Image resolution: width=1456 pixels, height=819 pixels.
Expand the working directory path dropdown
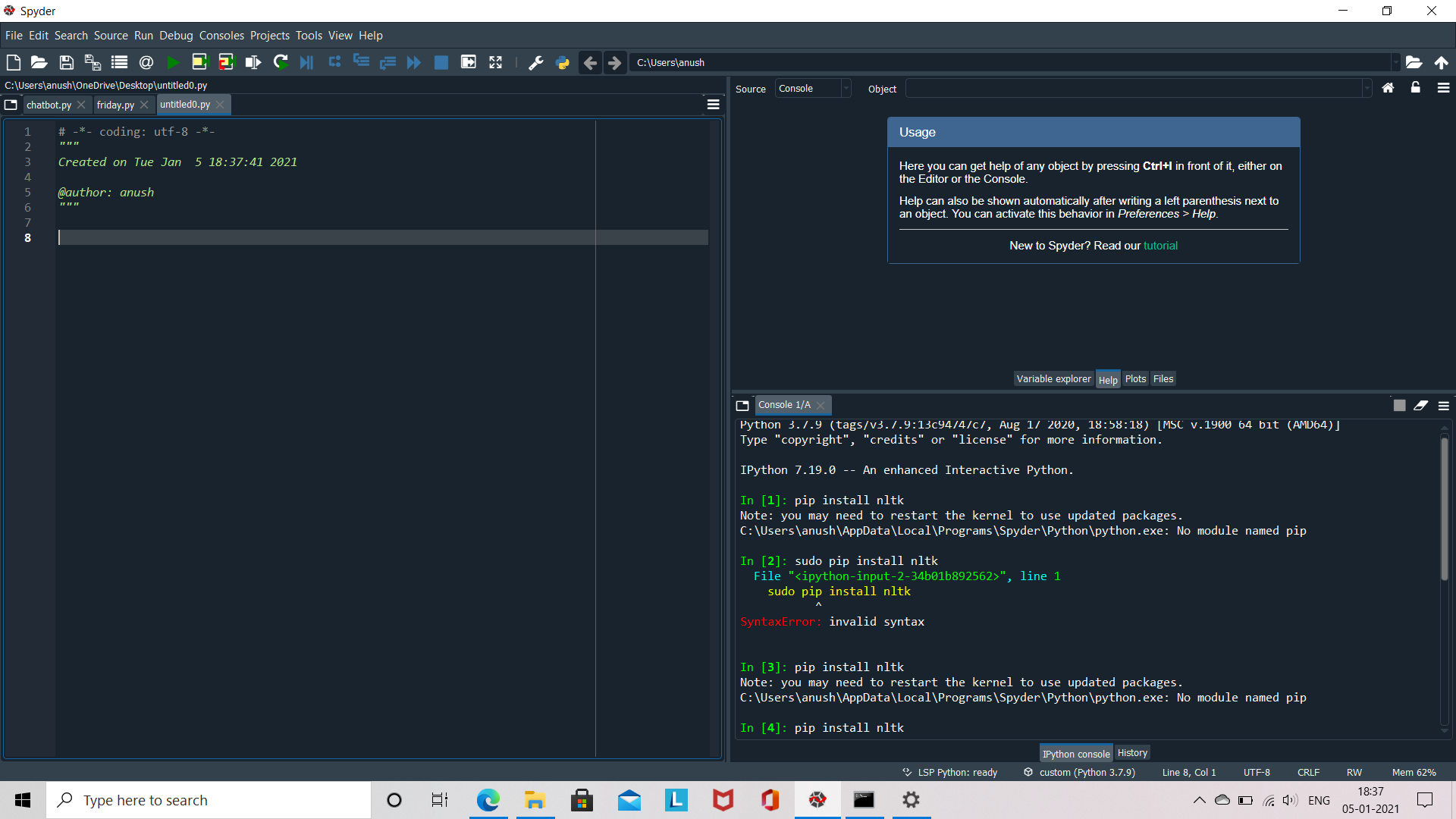pyautogui.click(x=1395, y=62)
